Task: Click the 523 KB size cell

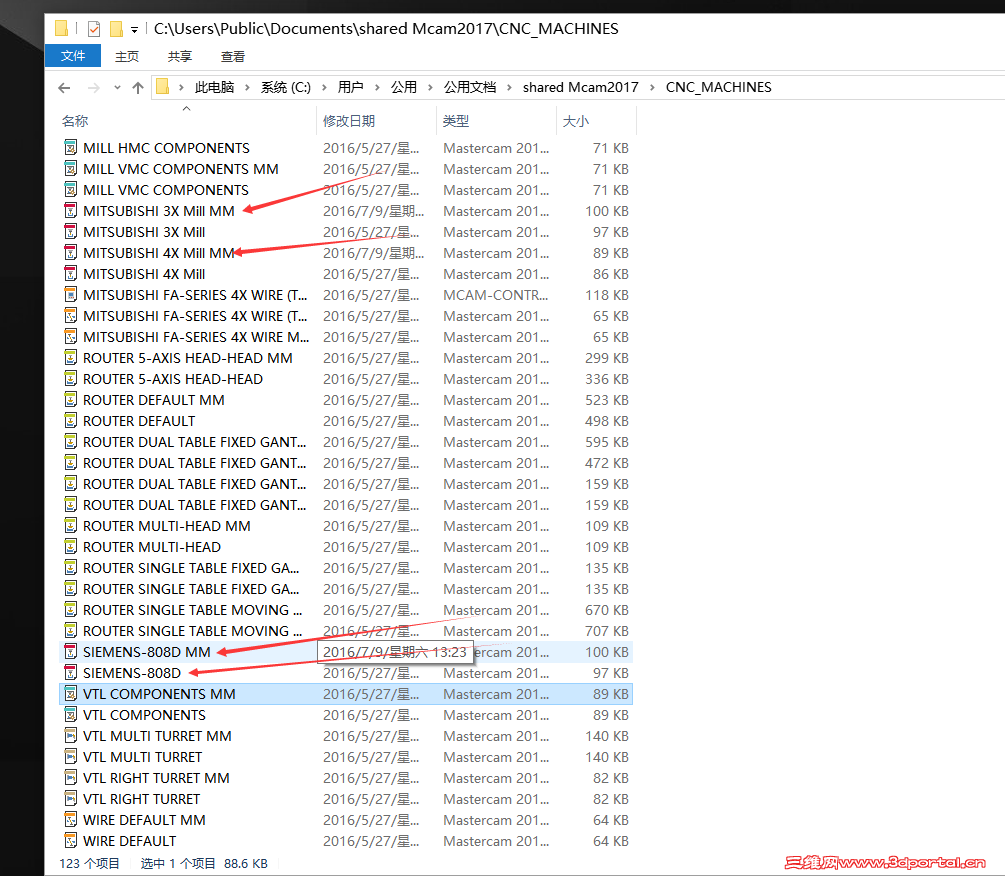Action: click(x=606, y=401)
